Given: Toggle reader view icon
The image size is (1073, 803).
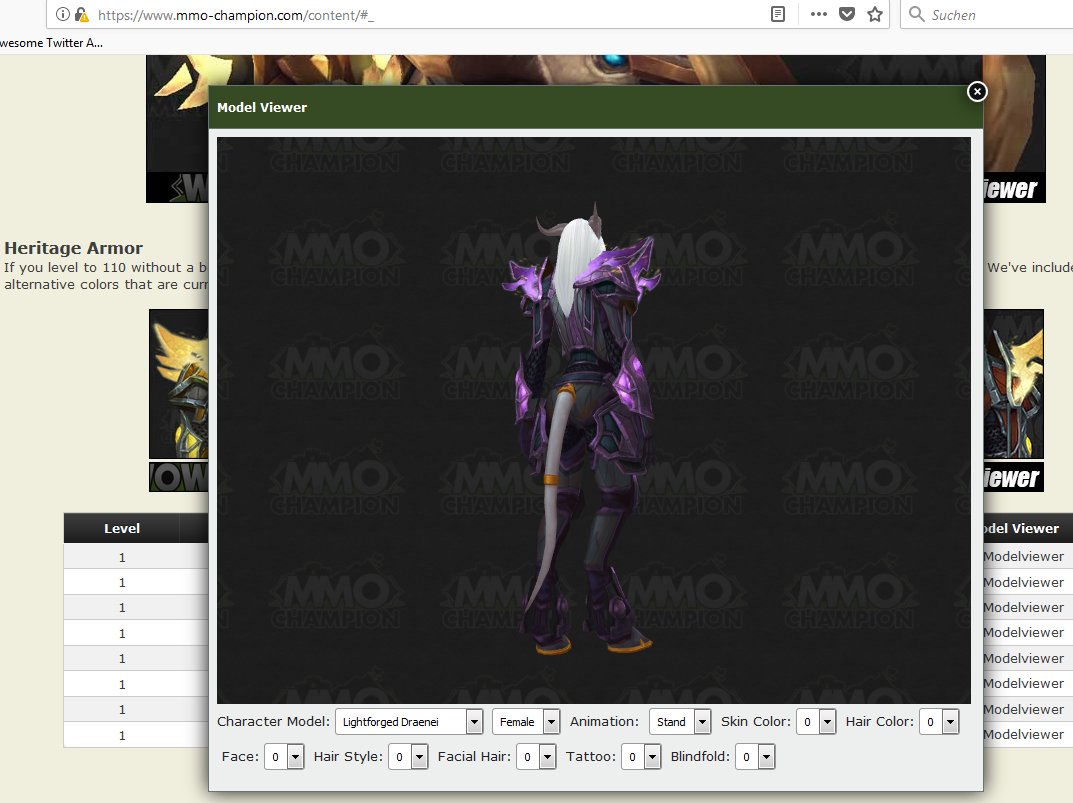Looking at the screenshot, I should [x=777, y=14].
